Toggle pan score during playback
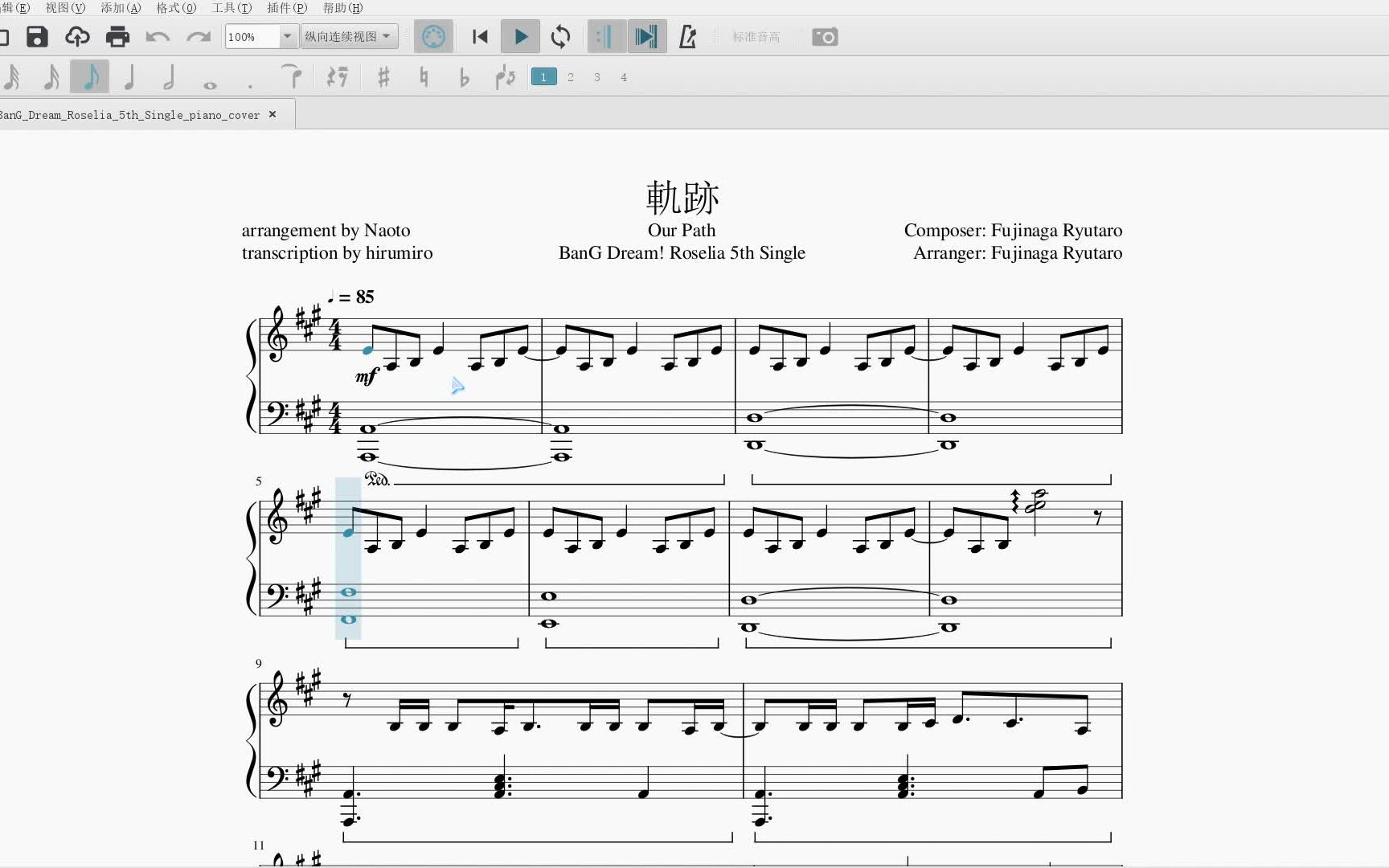 tap(646, 37)
